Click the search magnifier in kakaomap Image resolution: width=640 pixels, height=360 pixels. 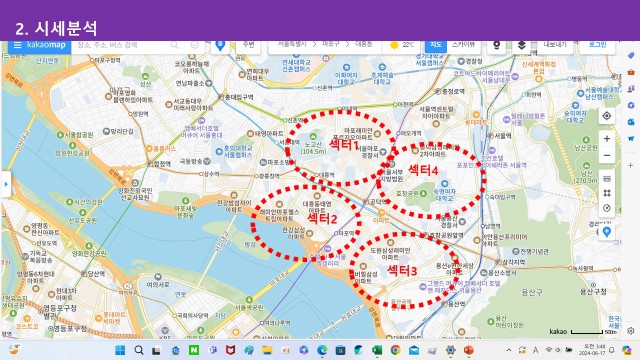pyautogui.click(x=174, y=45)
